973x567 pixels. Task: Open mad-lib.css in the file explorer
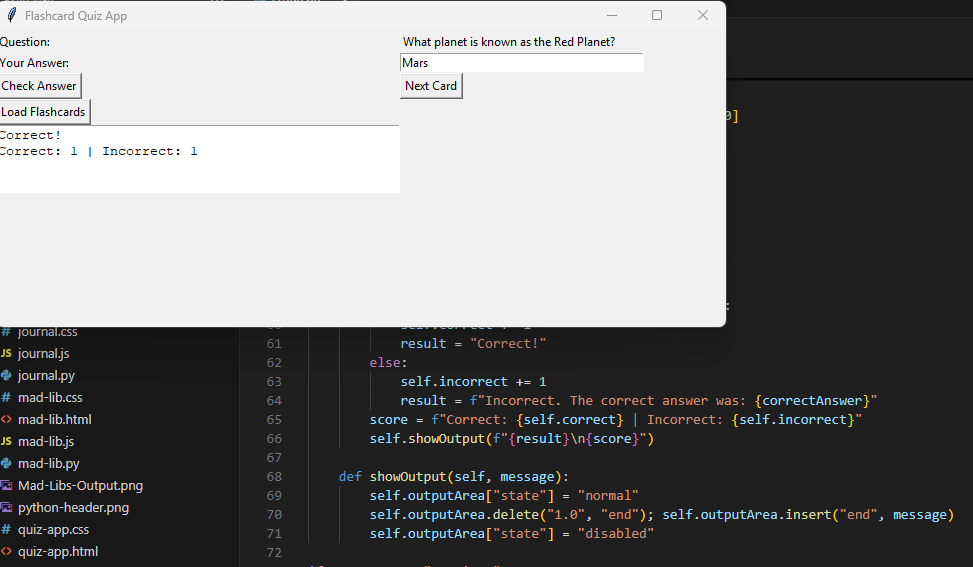(x=50, y=398)
